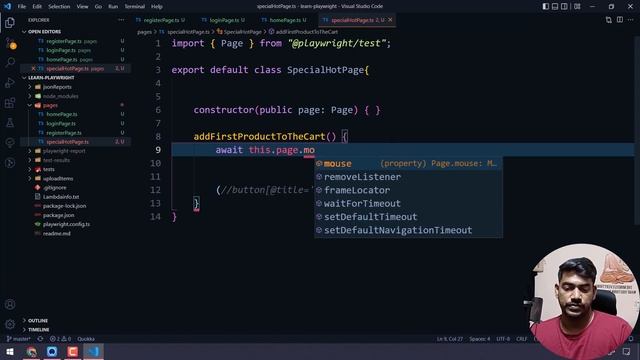Open editor More Actions ellipsis

[631, 20]
